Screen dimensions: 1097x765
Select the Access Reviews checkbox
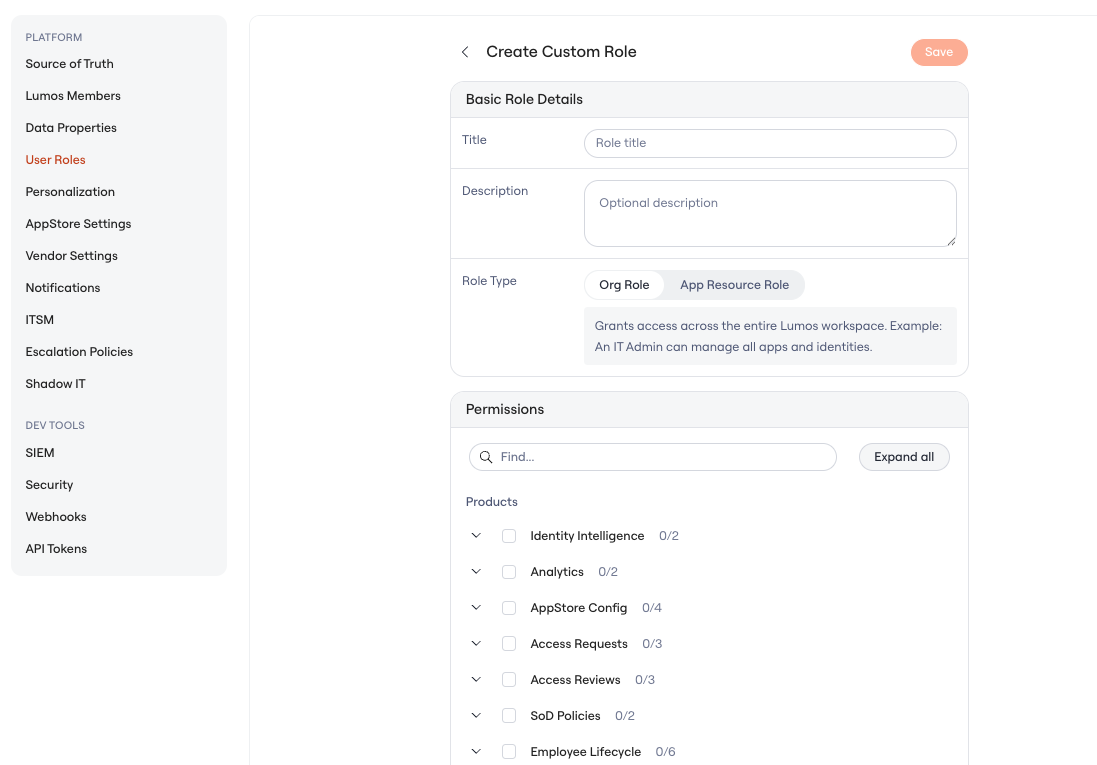point(509,680)
